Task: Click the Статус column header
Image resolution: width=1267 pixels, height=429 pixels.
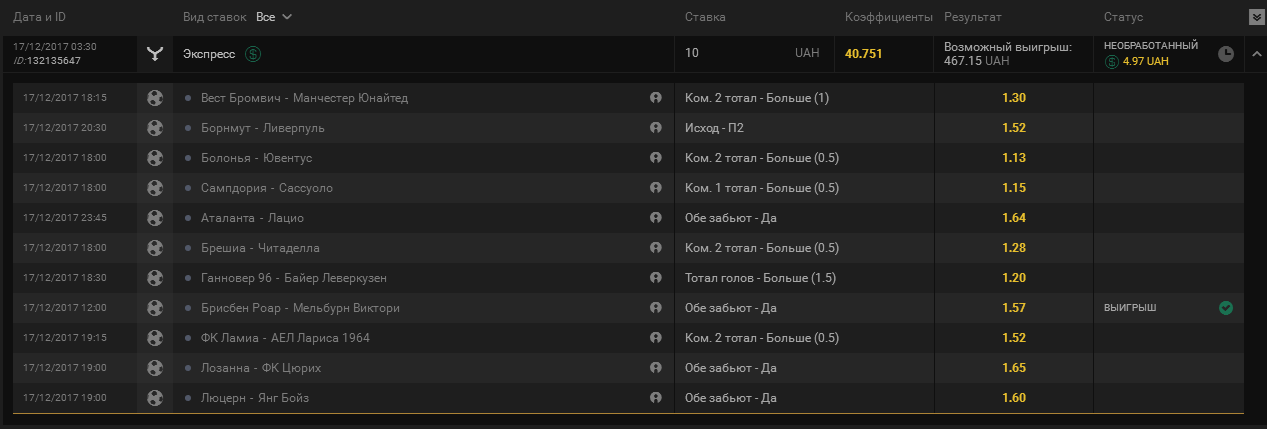Action: point(1124,17)
